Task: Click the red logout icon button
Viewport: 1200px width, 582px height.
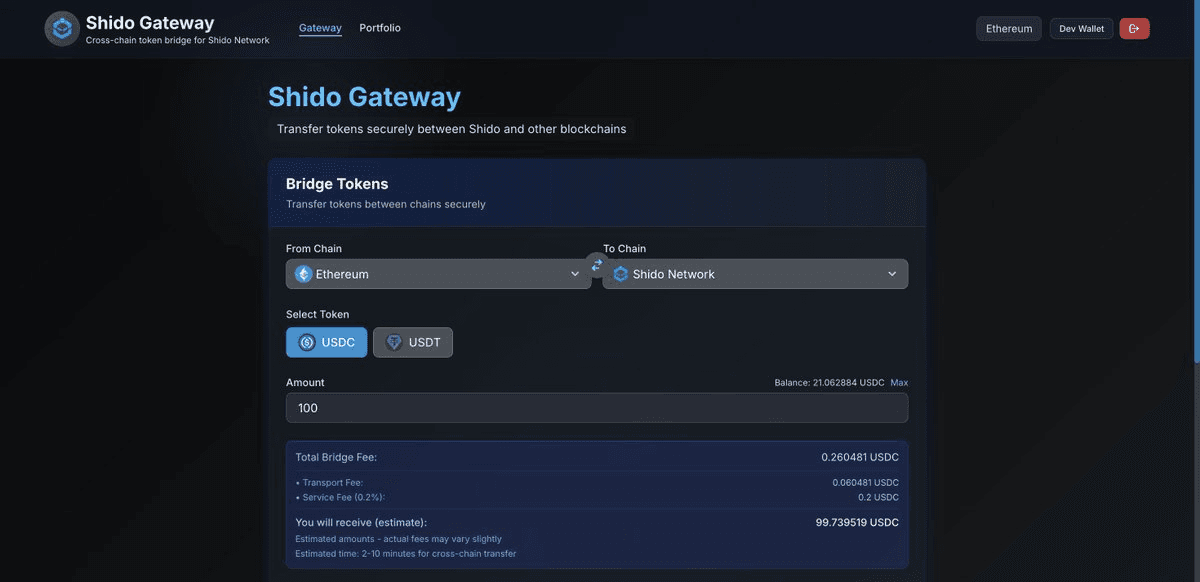Action: 1134,29
